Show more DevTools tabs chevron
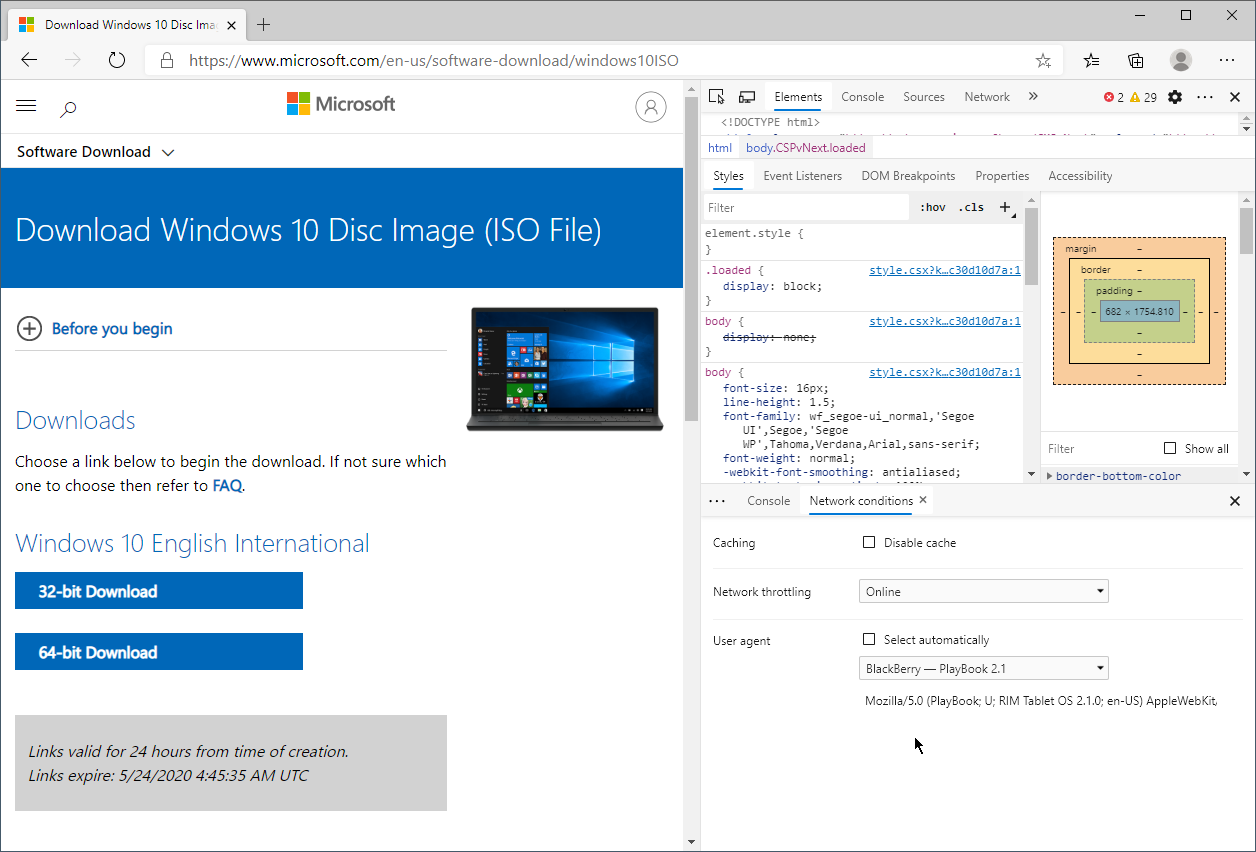This screenshot has width=1256, height=852. [1033, 97]
